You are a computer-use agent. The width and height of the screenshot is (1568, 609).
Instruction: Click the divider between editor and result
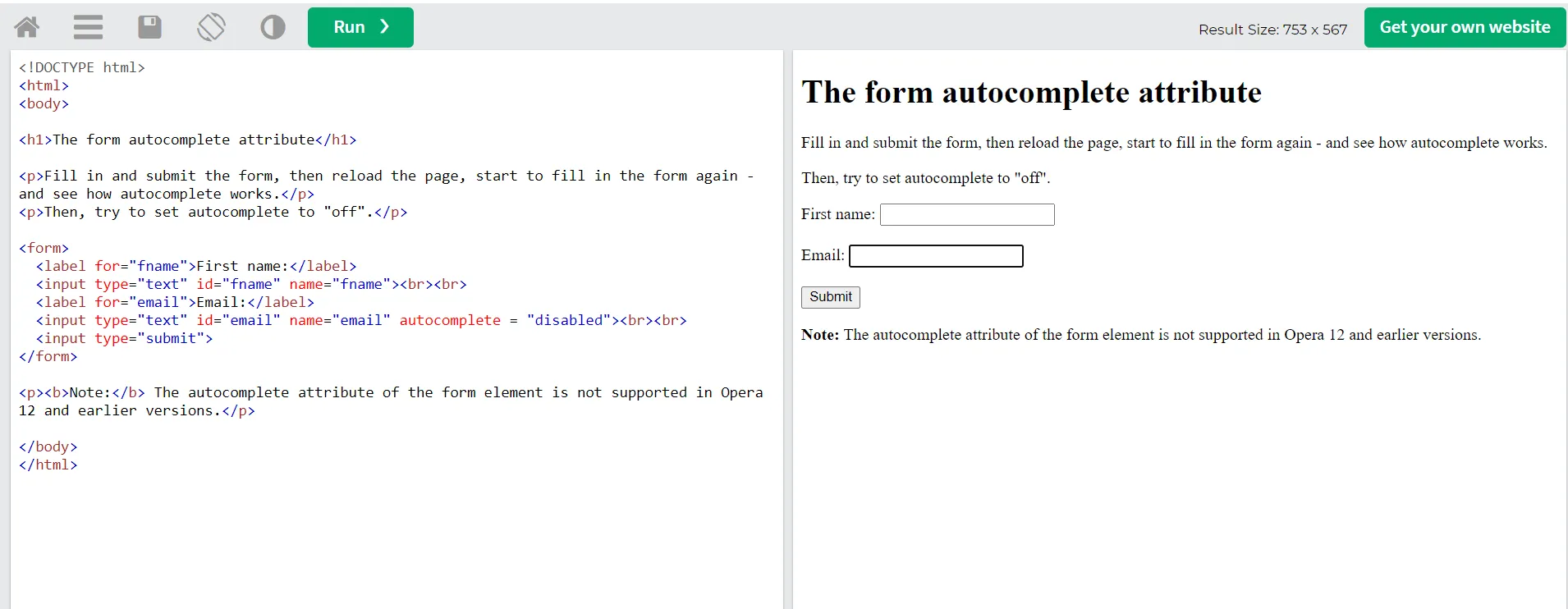tap(788, 329)
